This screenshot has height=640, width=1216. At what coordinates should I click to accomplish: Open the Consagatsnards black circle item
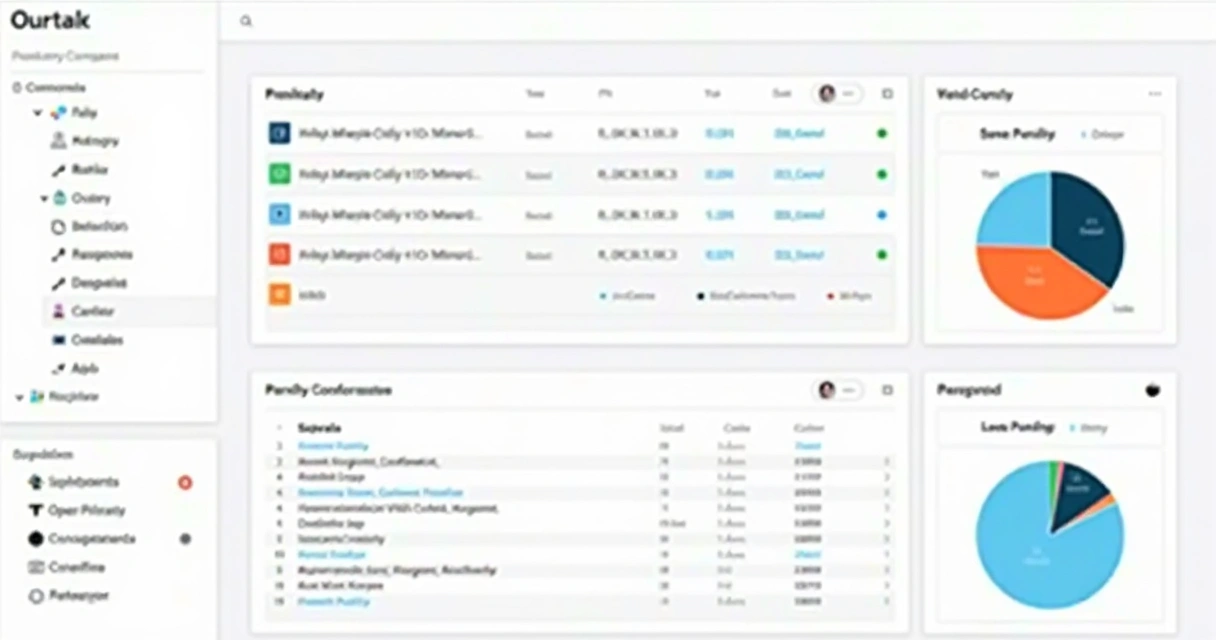point(82,539)
